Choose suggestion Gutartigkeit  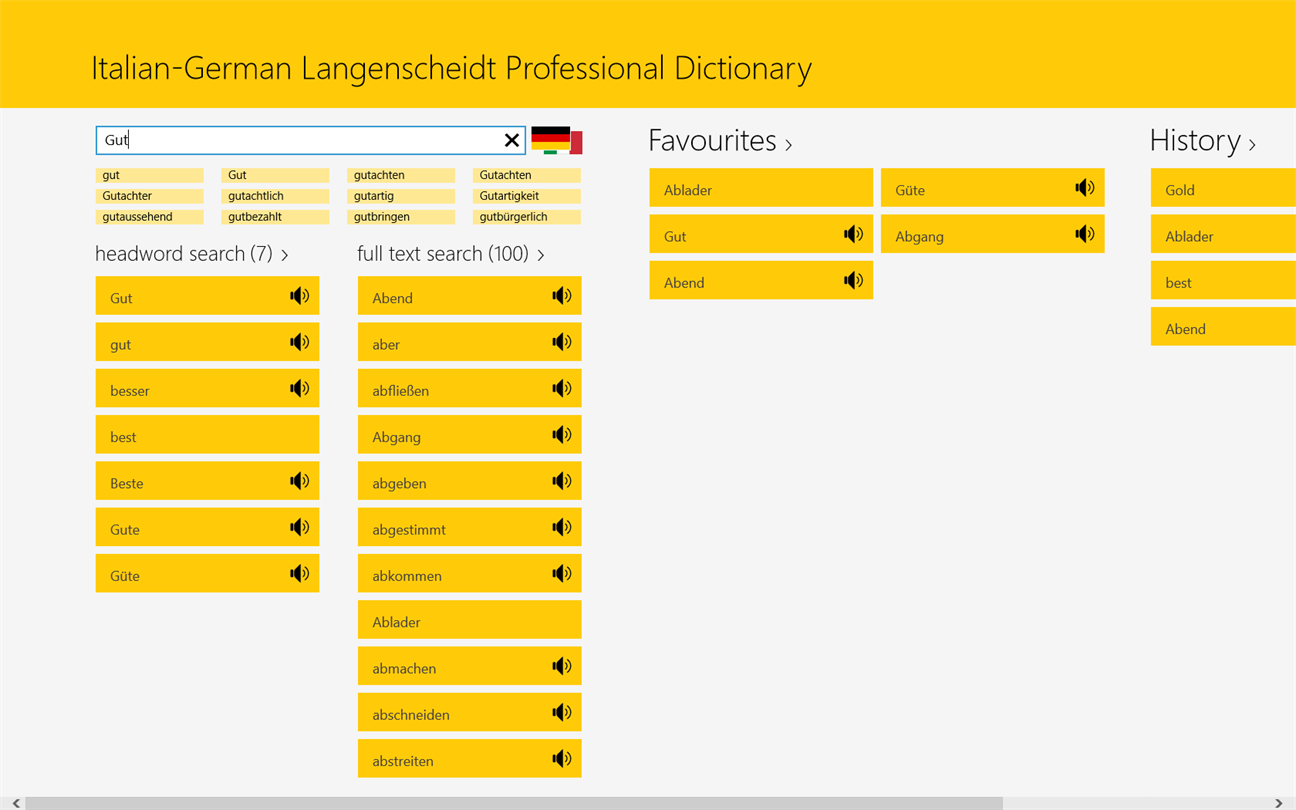click(x=527, y=196)
